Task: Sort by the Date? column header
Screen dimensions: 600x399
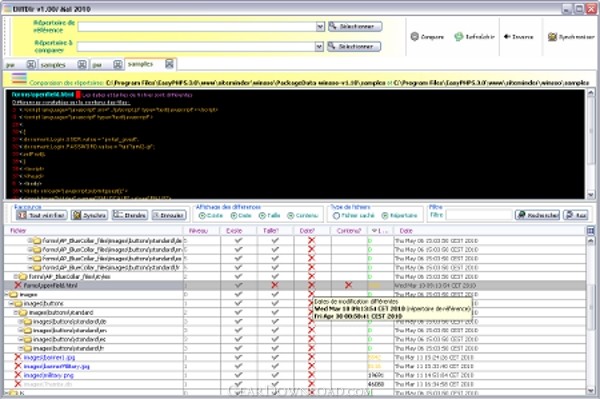Action: [x=312, y=231]
